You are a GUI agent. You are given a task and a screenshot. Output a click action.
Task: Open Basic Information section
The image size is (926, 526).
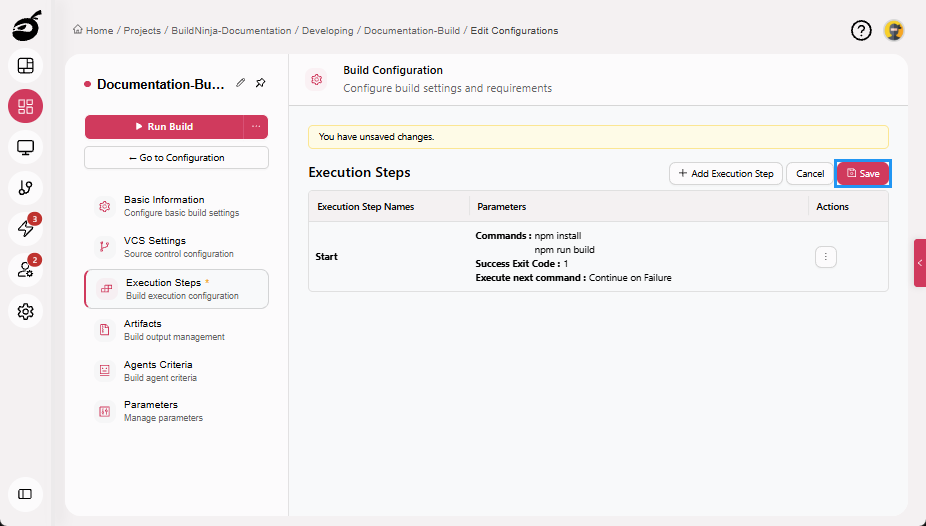pos(176,206)
